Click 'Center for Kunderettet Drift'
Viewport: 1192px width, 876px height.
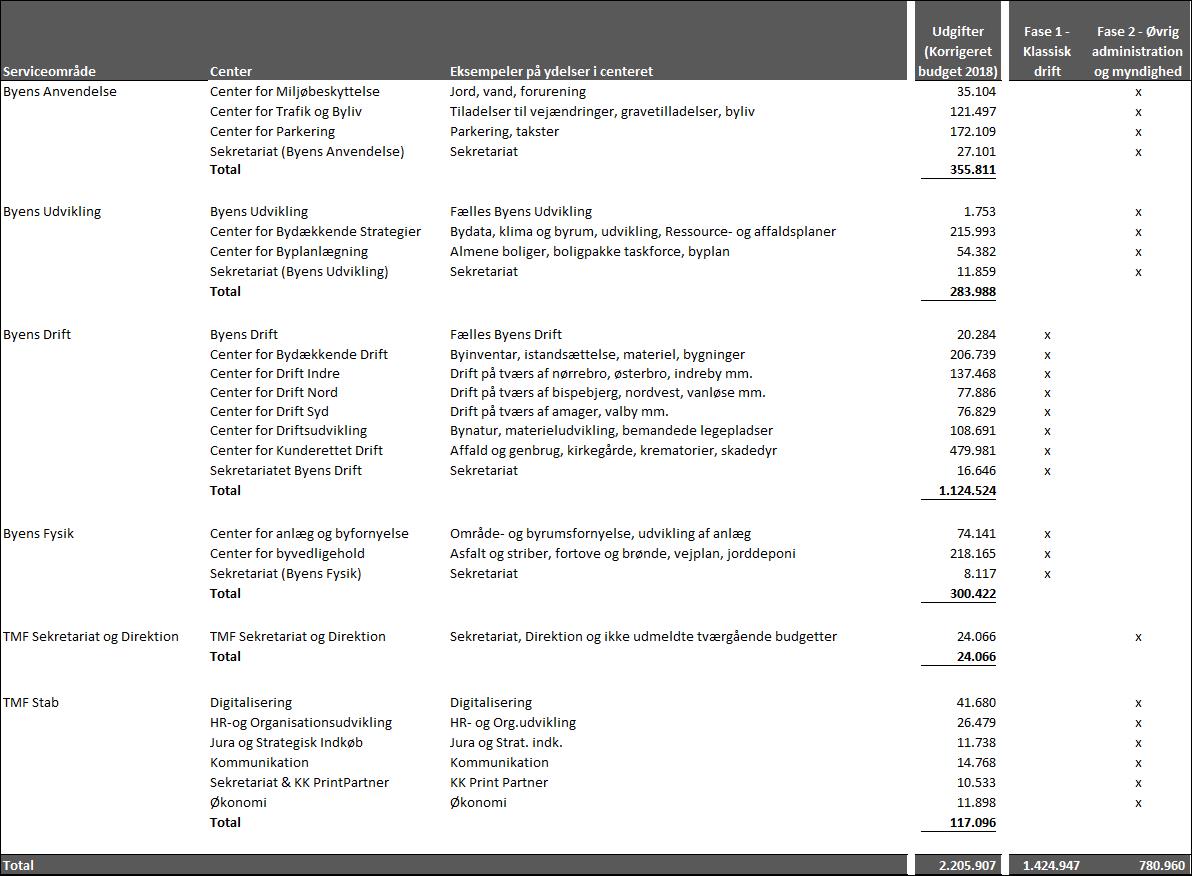[x=296, y=450]
